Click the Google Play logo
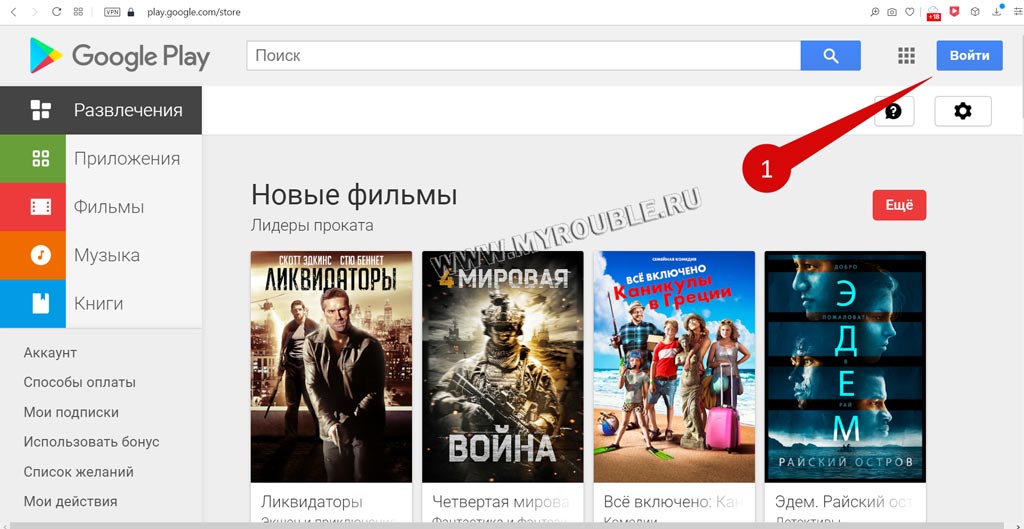 pyautogui.click(x=120, y=56)
